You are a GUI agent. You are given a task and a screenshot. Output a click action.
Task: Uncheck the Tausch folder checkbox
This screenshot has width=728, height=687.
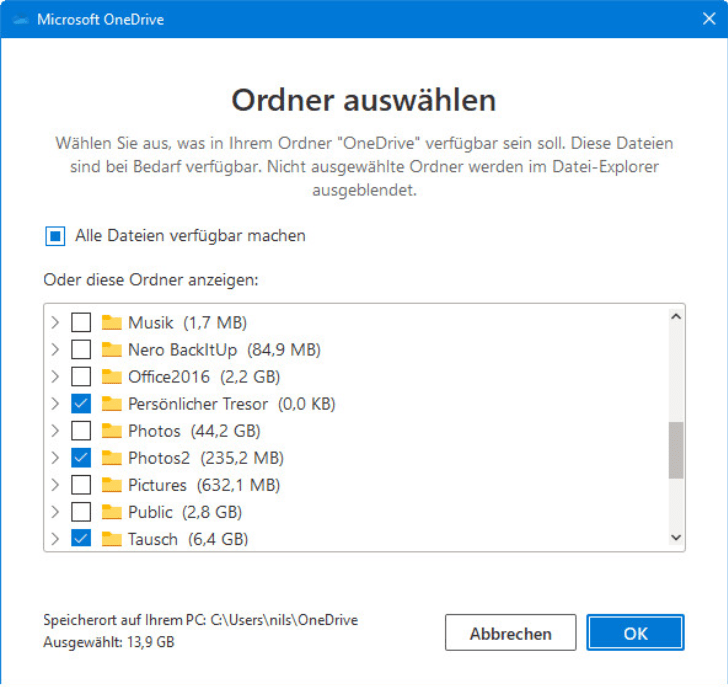pyautogui.click(x=81, y=538)
